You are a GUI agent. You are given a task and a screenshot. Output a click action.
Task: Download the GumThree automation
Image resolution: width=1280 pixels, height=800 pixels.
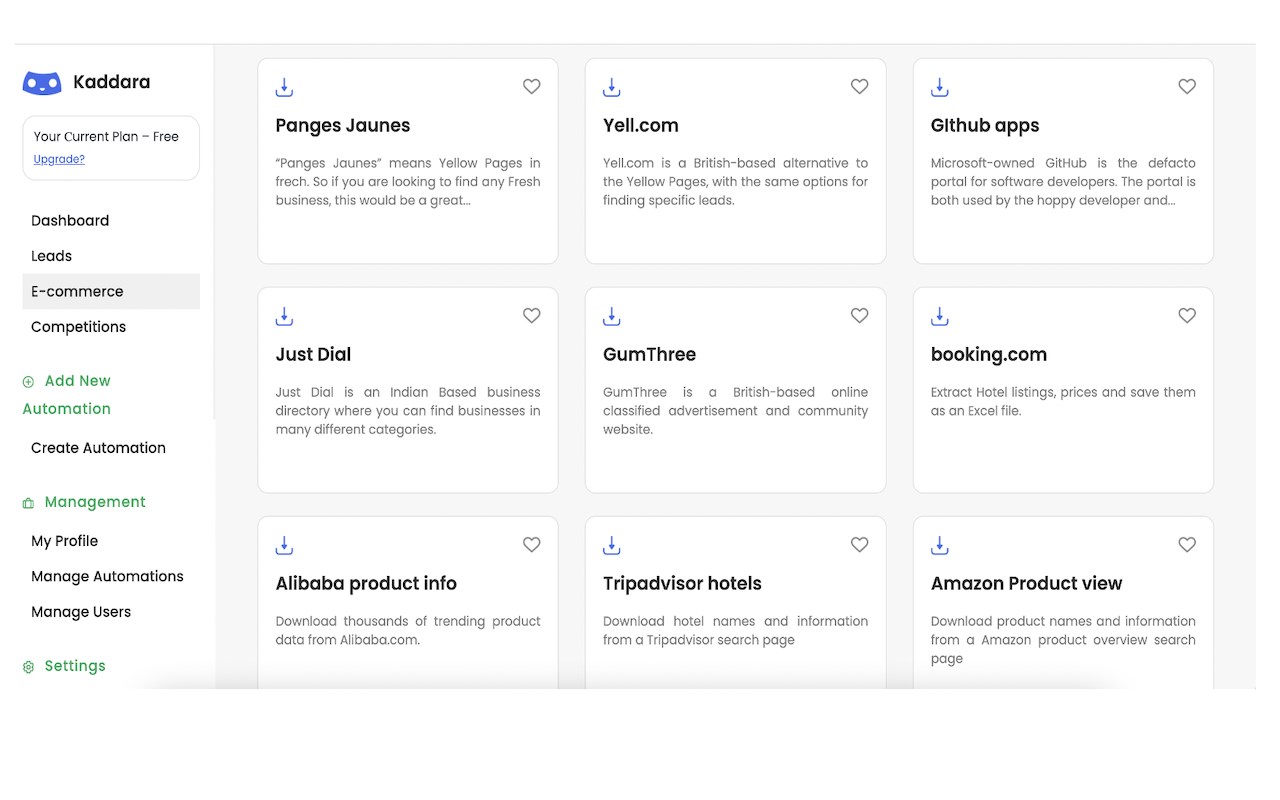[x=612, y=317]
